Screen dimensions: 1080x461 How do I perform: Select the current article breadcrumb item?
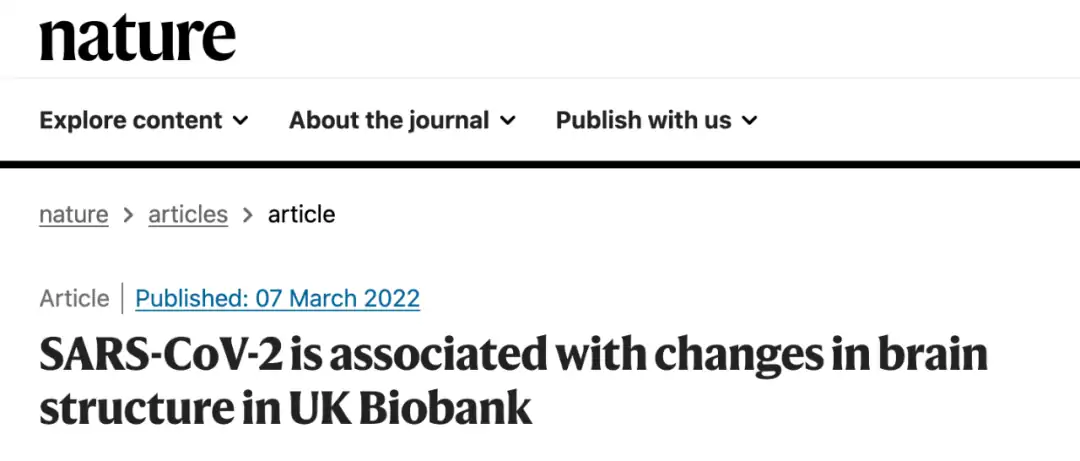coord(302,215)
